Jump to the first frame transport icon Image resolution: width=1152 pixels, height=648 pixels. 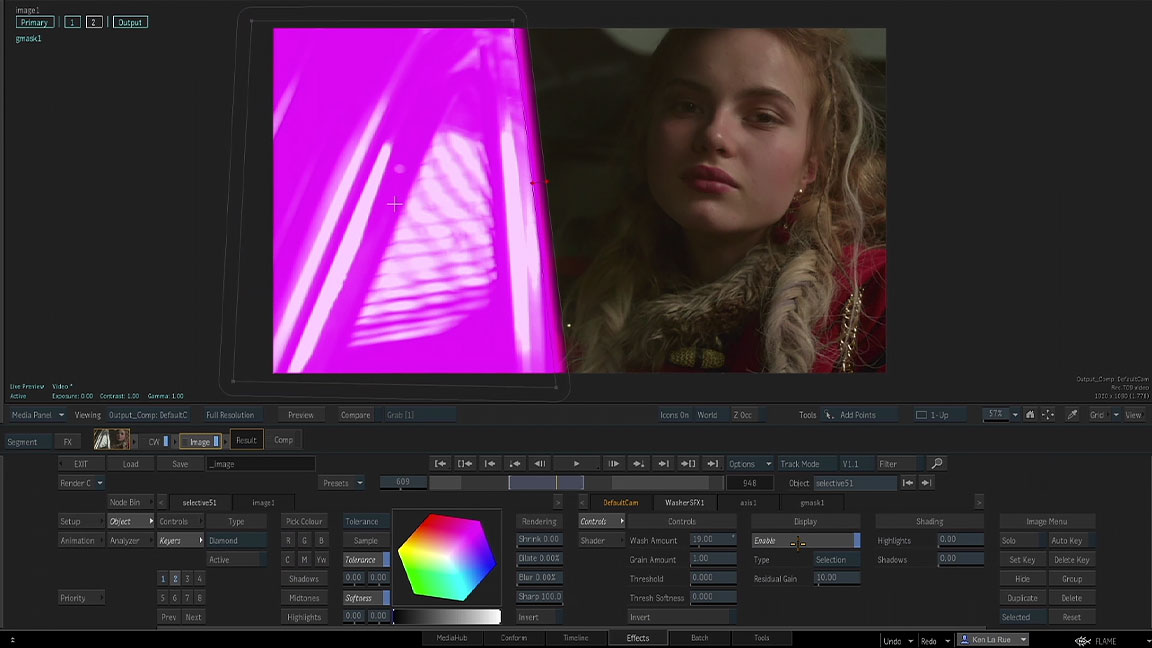(x=440, y=464)
